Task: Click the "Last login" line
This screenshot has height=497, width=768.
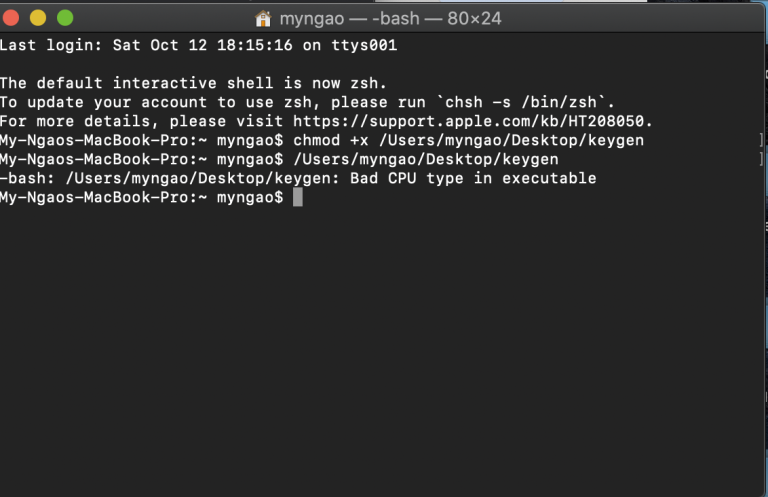Action: [198, 45]
